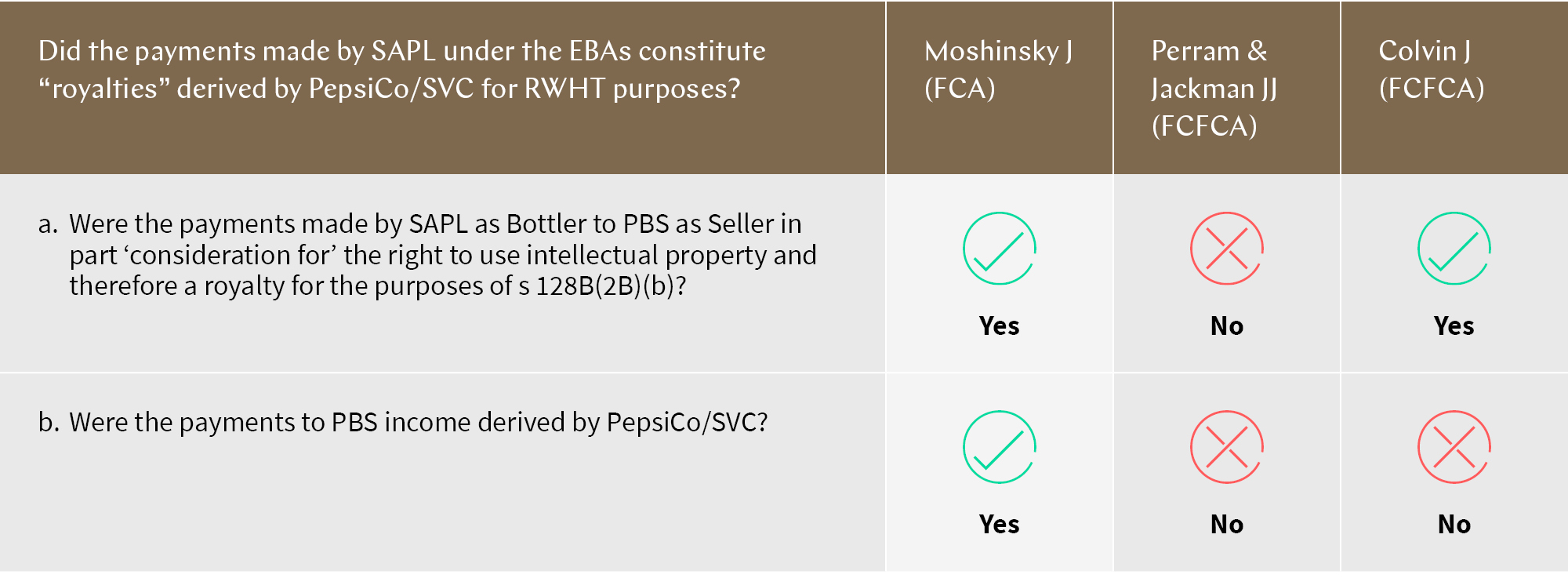Click Colvin J red cross for question b
The image size is (1568, 578).
pos(1454,447)
